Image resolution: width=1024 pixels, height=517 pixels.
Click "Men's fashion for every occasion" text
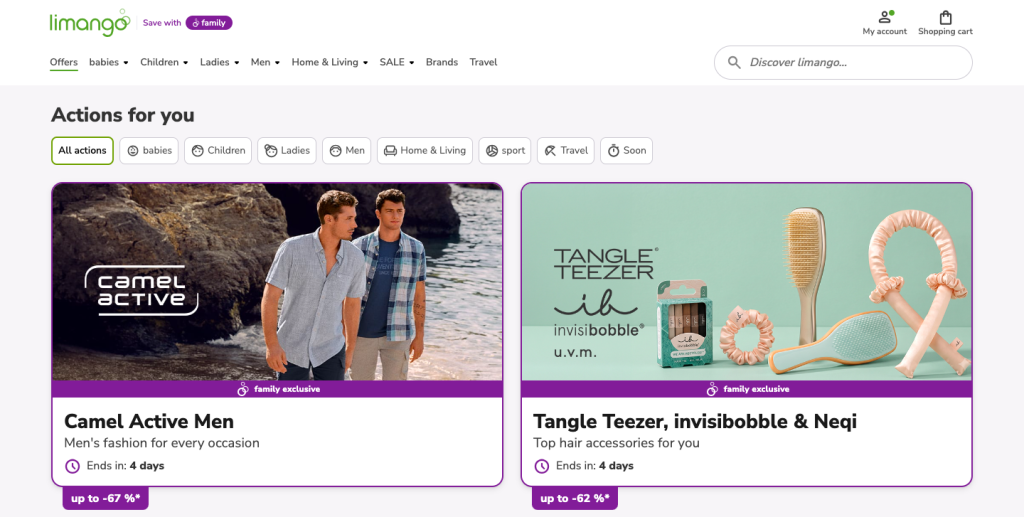coord(162,443)
